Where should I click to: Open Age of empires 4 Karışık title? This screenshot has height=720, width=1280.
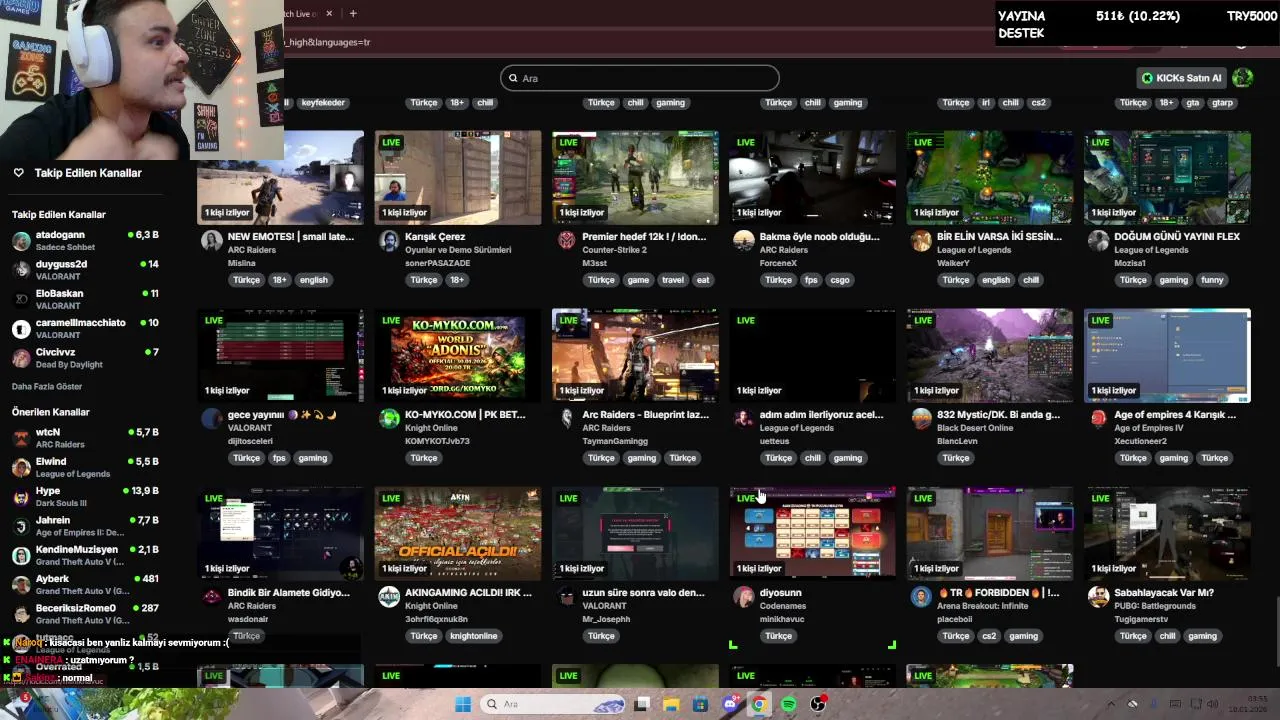pyautogui.click(x=1175, y=415)
